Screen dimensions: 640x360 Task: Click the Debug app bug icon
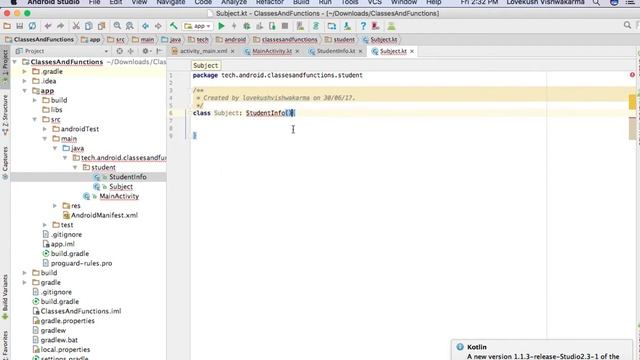(x=247, y=26)
